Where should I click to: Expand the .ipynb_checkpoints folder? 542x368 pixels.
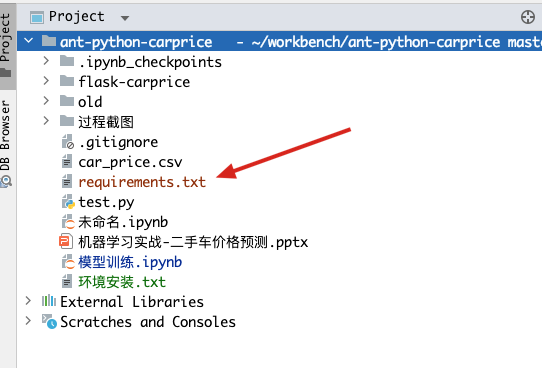click(46, 61)
